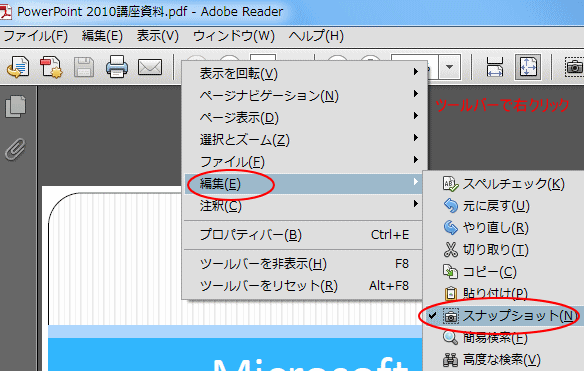Toggle the fit page width scrolling button

(495, 67)
